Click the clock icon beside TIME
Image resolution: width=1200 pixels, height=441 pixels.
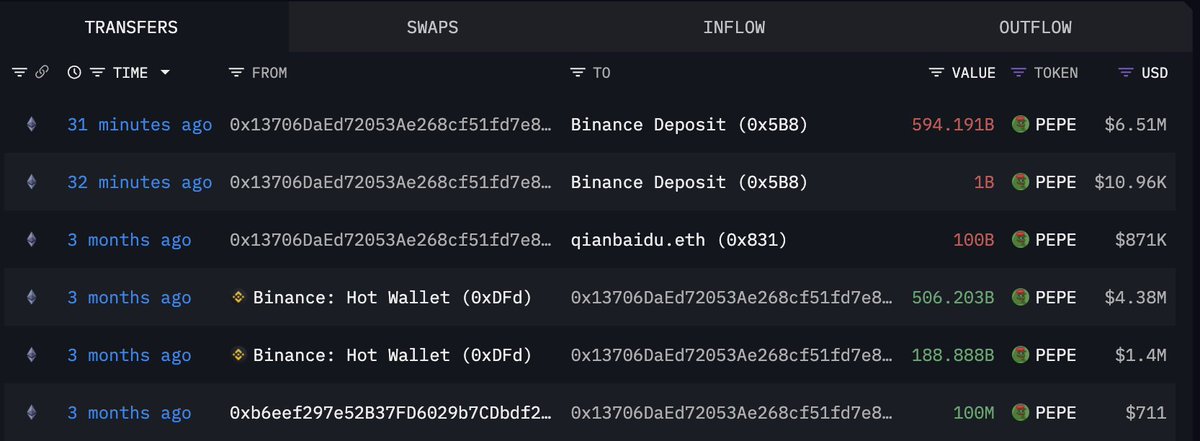[x=74, y=73]
